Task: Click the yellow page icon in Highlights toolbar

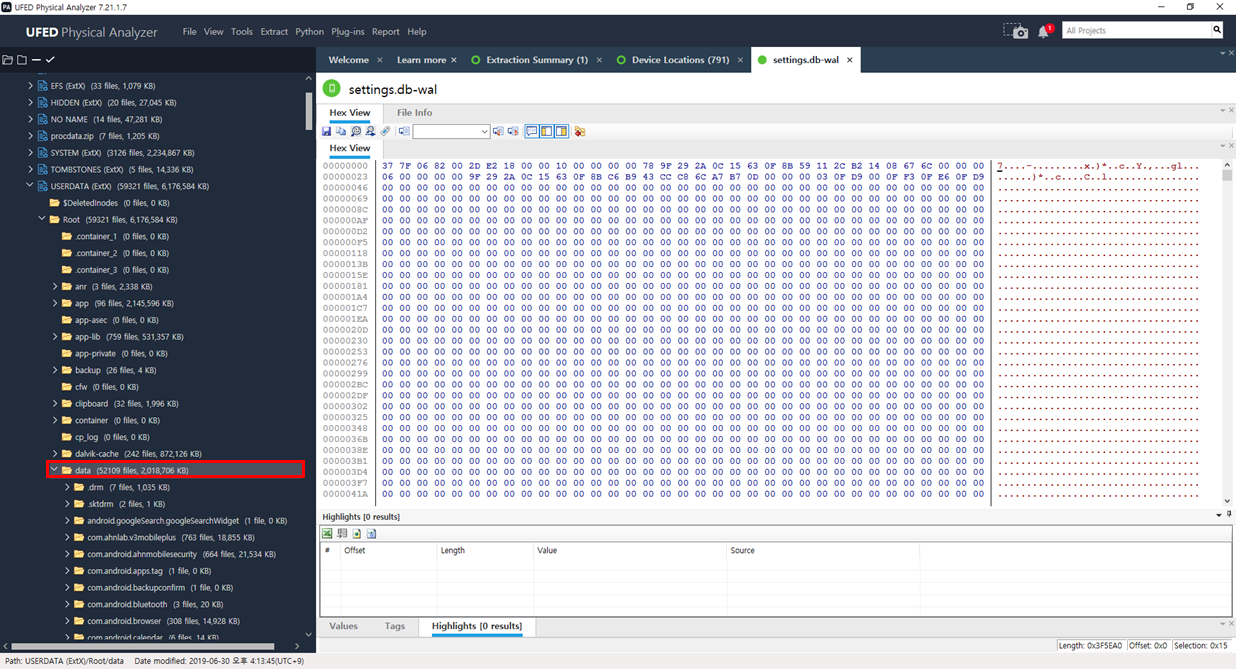Action: pyautogui.click(x=357, y=534)
